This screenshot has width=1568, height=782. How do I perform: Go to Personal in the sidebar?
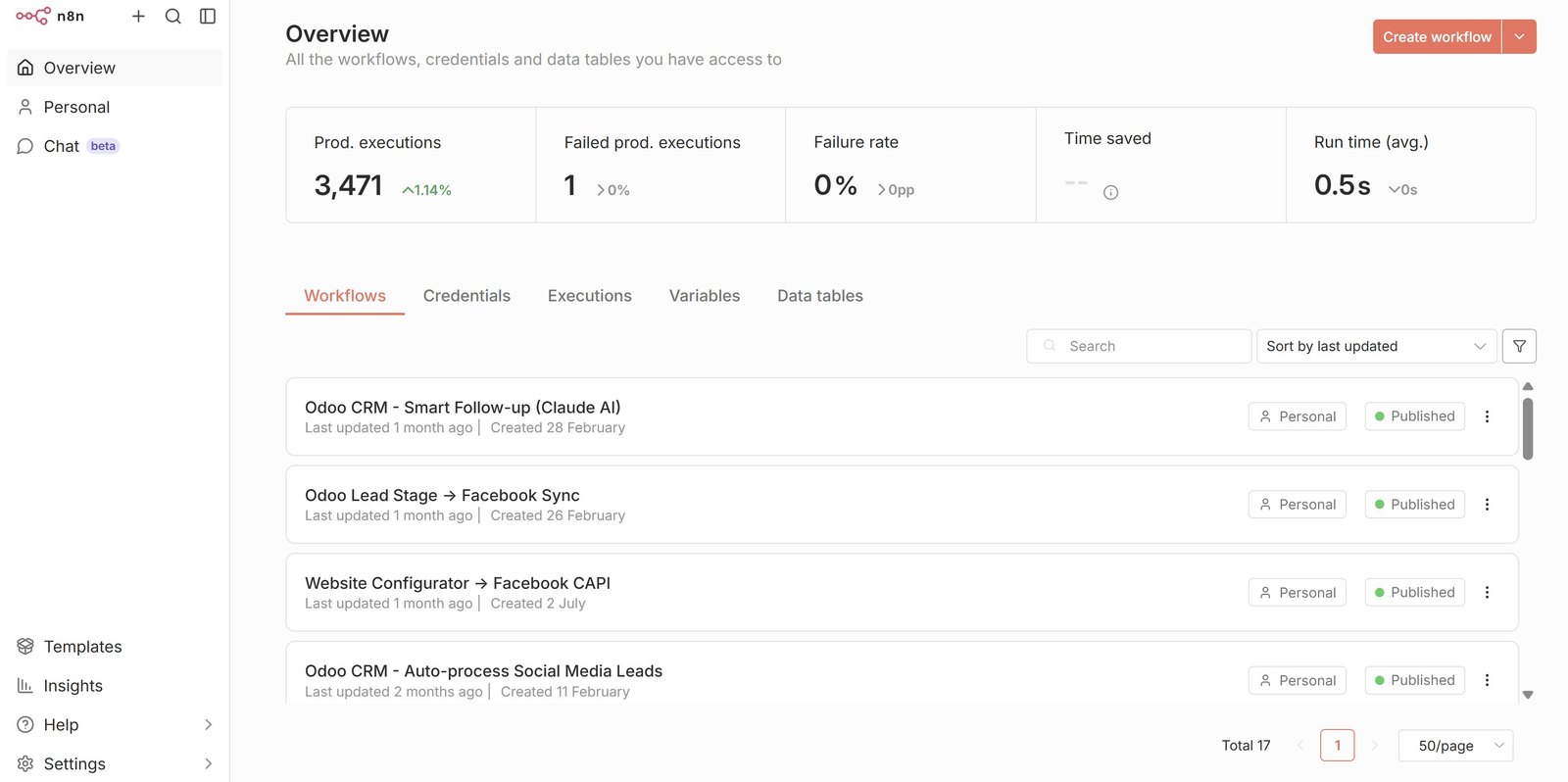point(115,107)
